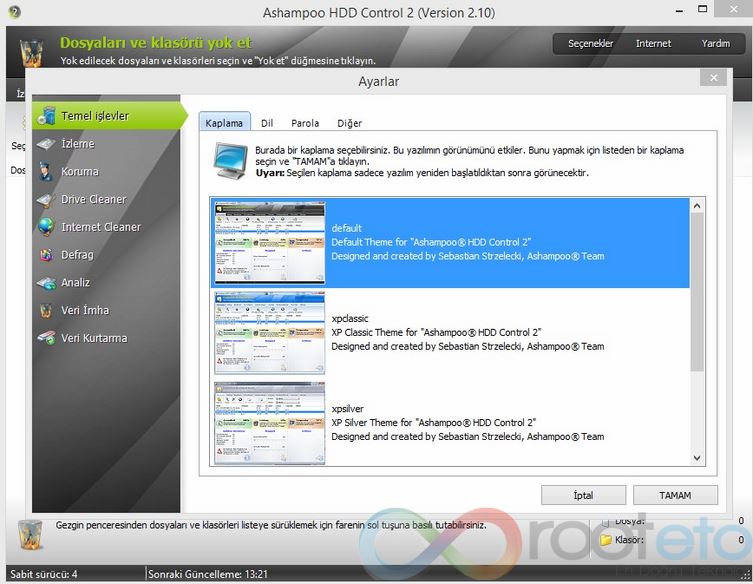Switch to the Dil tab
This screenshot has height=584, width=753.
coord(267,123)
